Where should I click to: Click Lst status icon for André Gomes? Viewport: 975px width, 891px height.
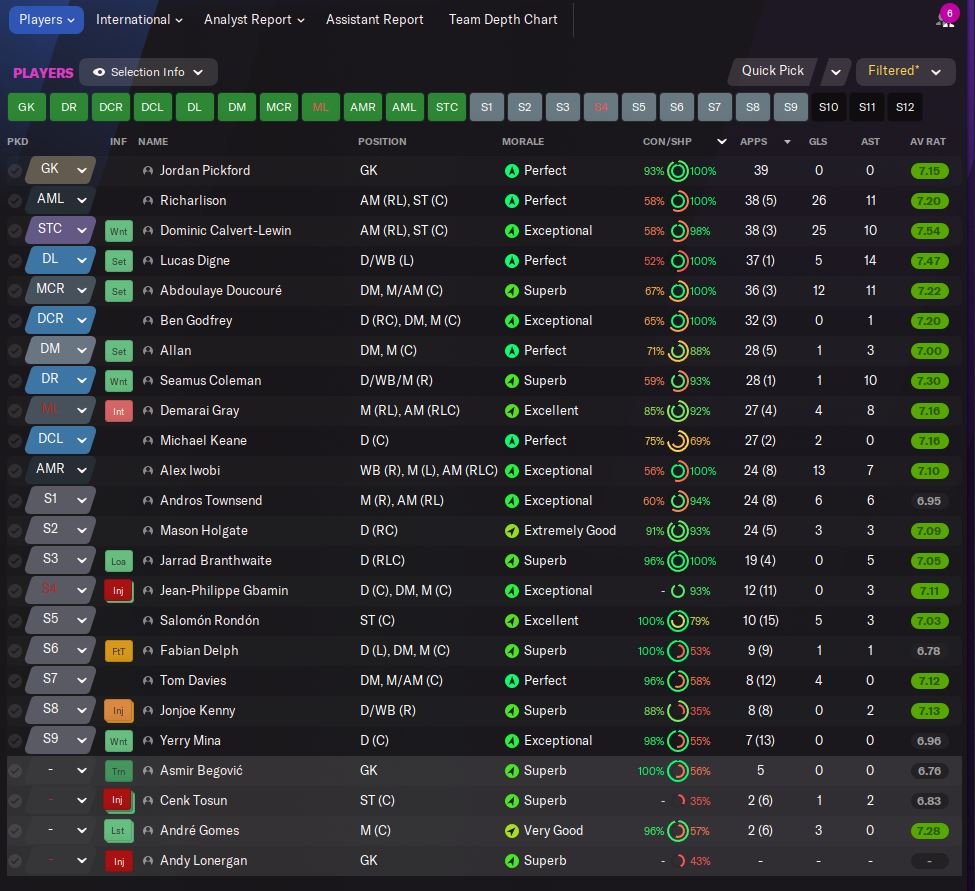point(118,831)
